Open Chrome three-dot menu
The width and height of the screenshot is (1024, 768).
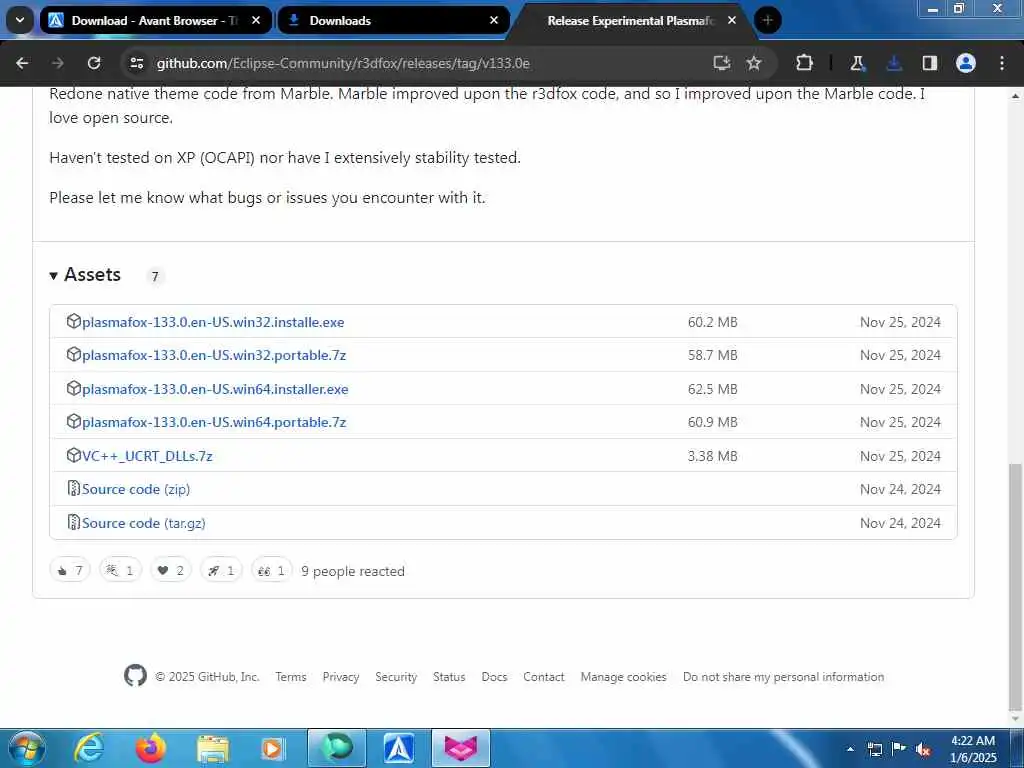(x=1002, y=63)
